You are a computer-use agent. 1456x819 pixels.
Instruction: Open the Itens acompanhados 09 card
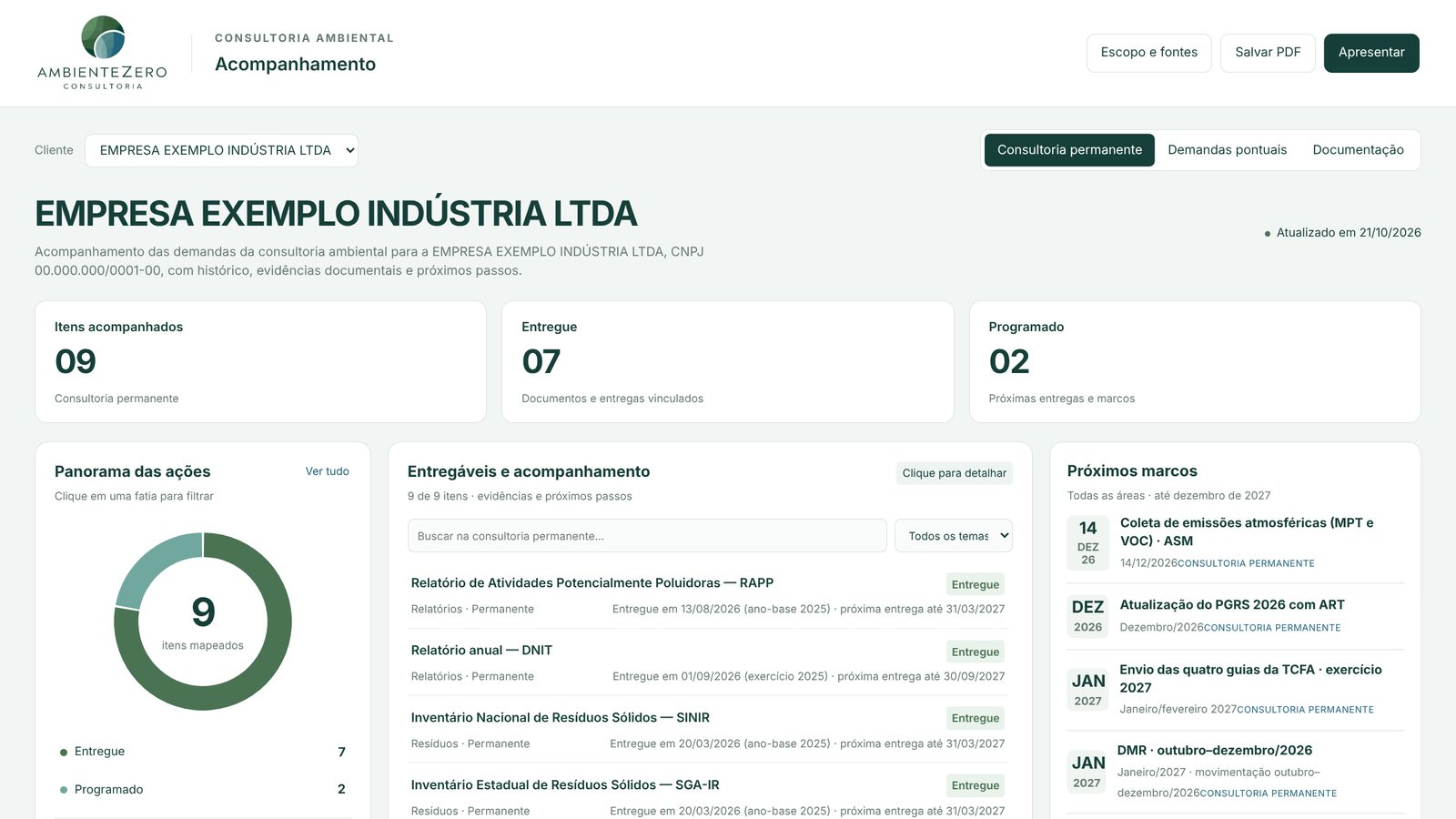pyautogui.click(x=260, y=361)
